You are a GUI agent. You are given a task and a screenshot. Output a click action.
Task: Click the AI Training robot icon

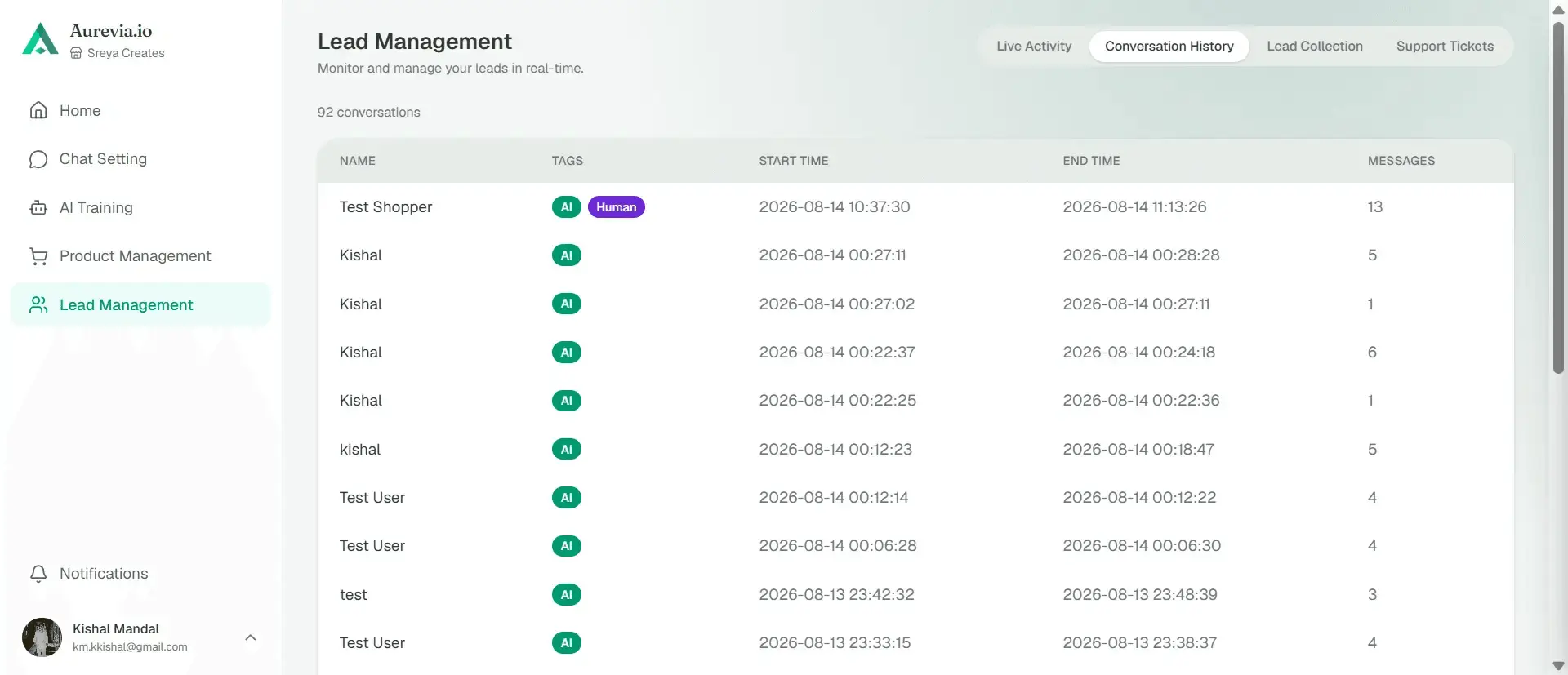[x=38, y=207]
